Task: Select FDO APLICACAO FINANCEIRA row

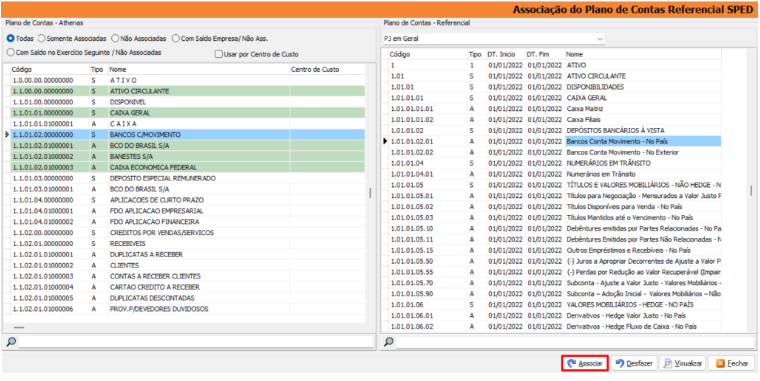Action: point(188,222)
